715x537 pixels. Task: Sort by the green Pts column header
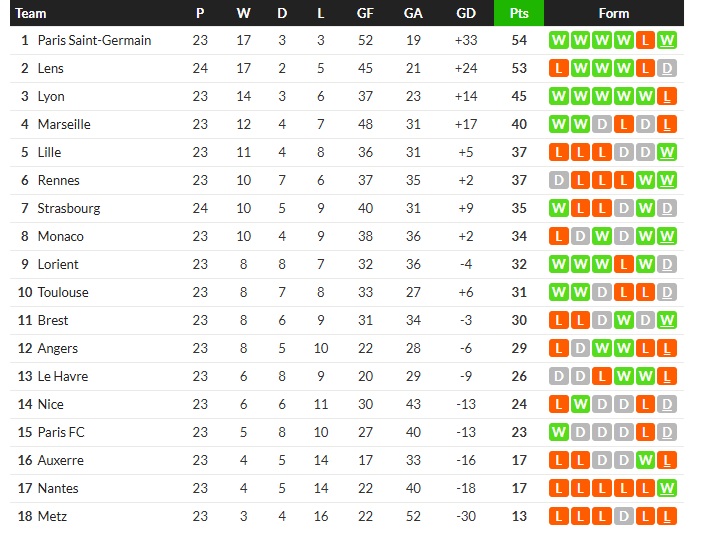point(518,13)
